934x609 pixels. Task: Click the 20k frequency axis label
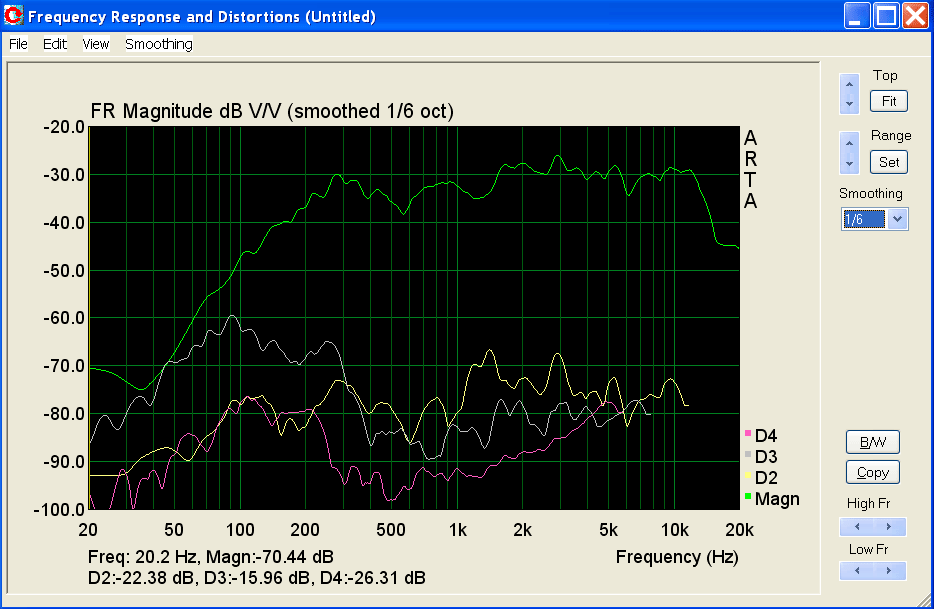coord(739,530)
